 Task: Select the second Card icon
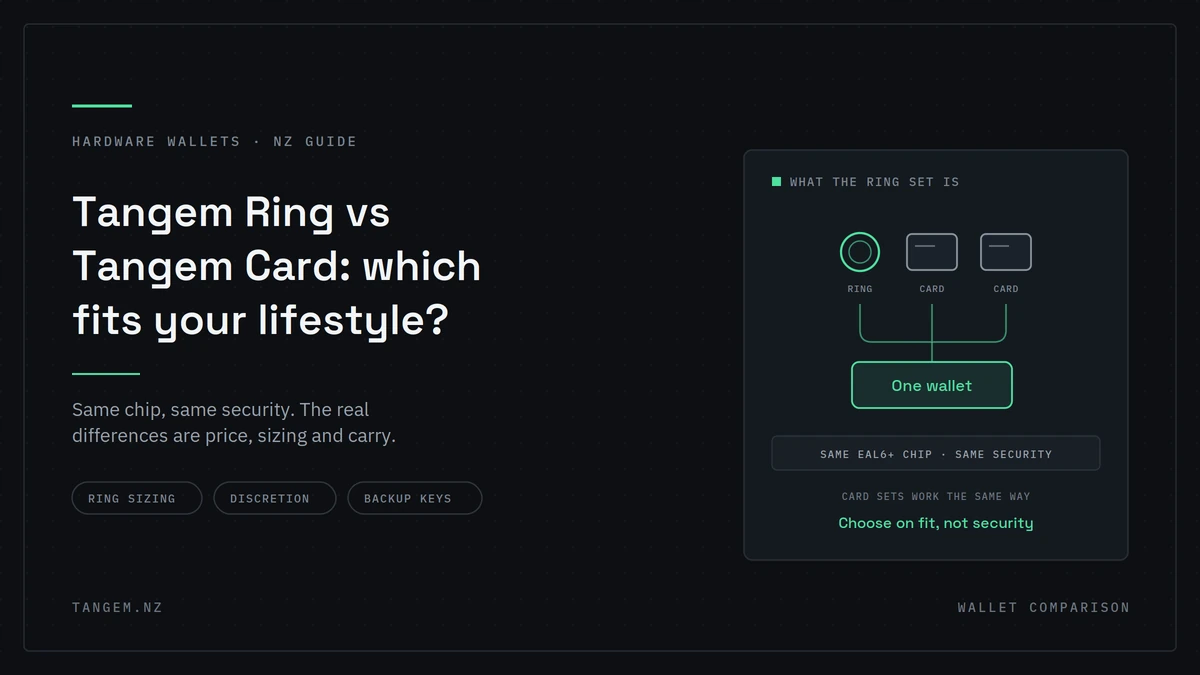point(1006,252)
